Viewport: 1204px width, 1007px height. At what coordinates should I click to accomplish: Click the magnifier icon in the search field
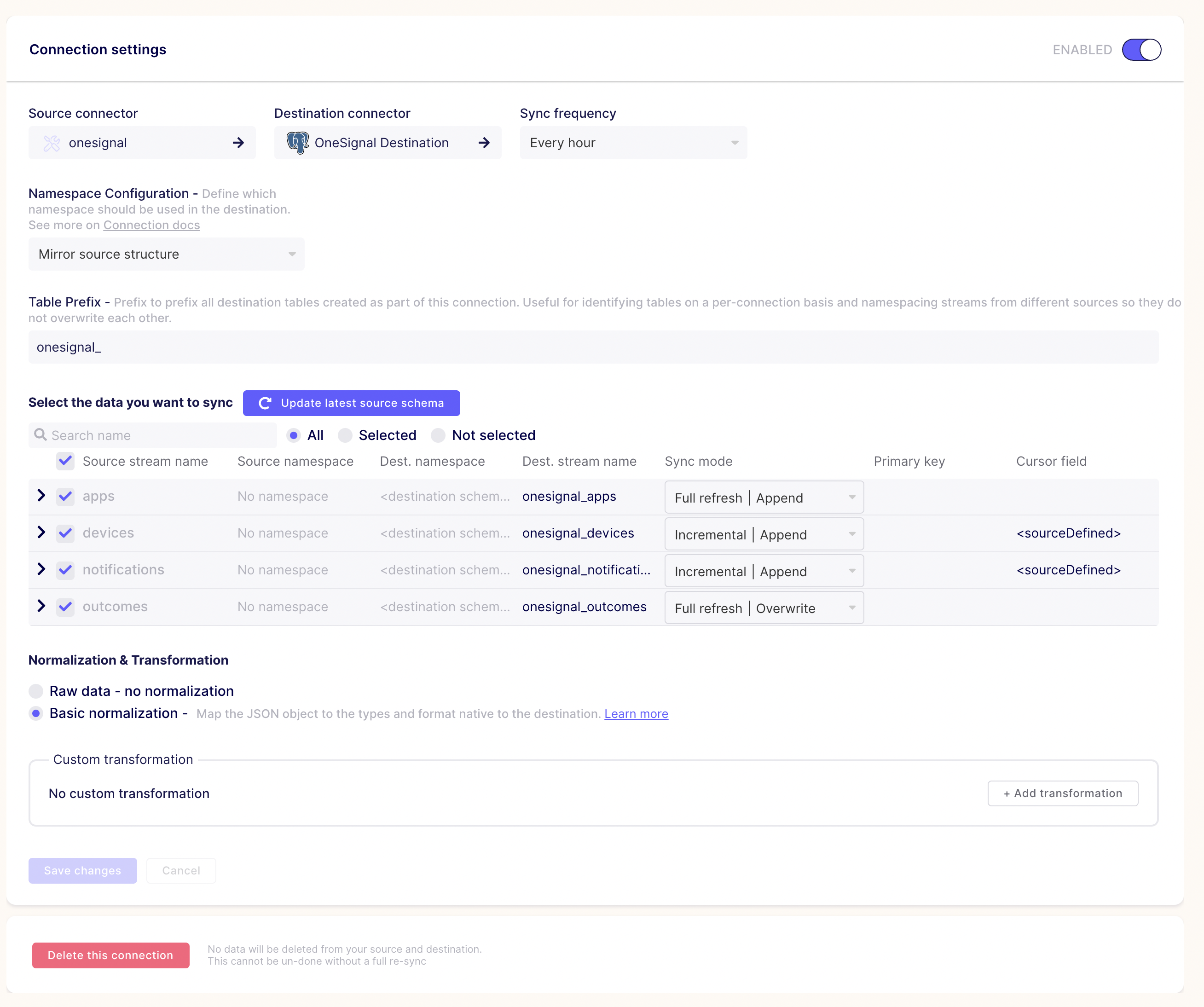pyautogui.click(x=40, y=434)
